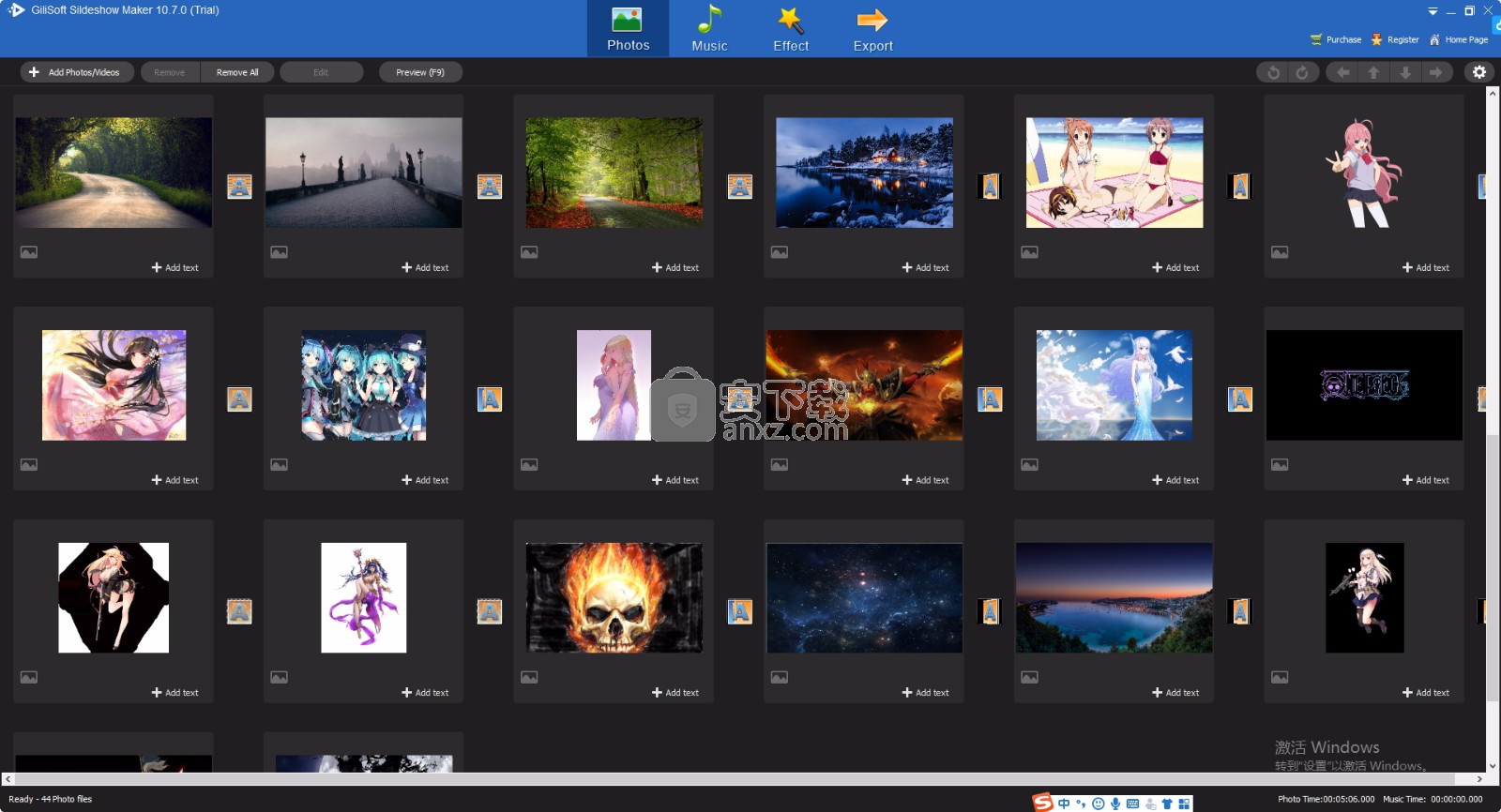Open the Register link
The width and height of the screenshot is (1501, 812).
[x=1395, y=39]
